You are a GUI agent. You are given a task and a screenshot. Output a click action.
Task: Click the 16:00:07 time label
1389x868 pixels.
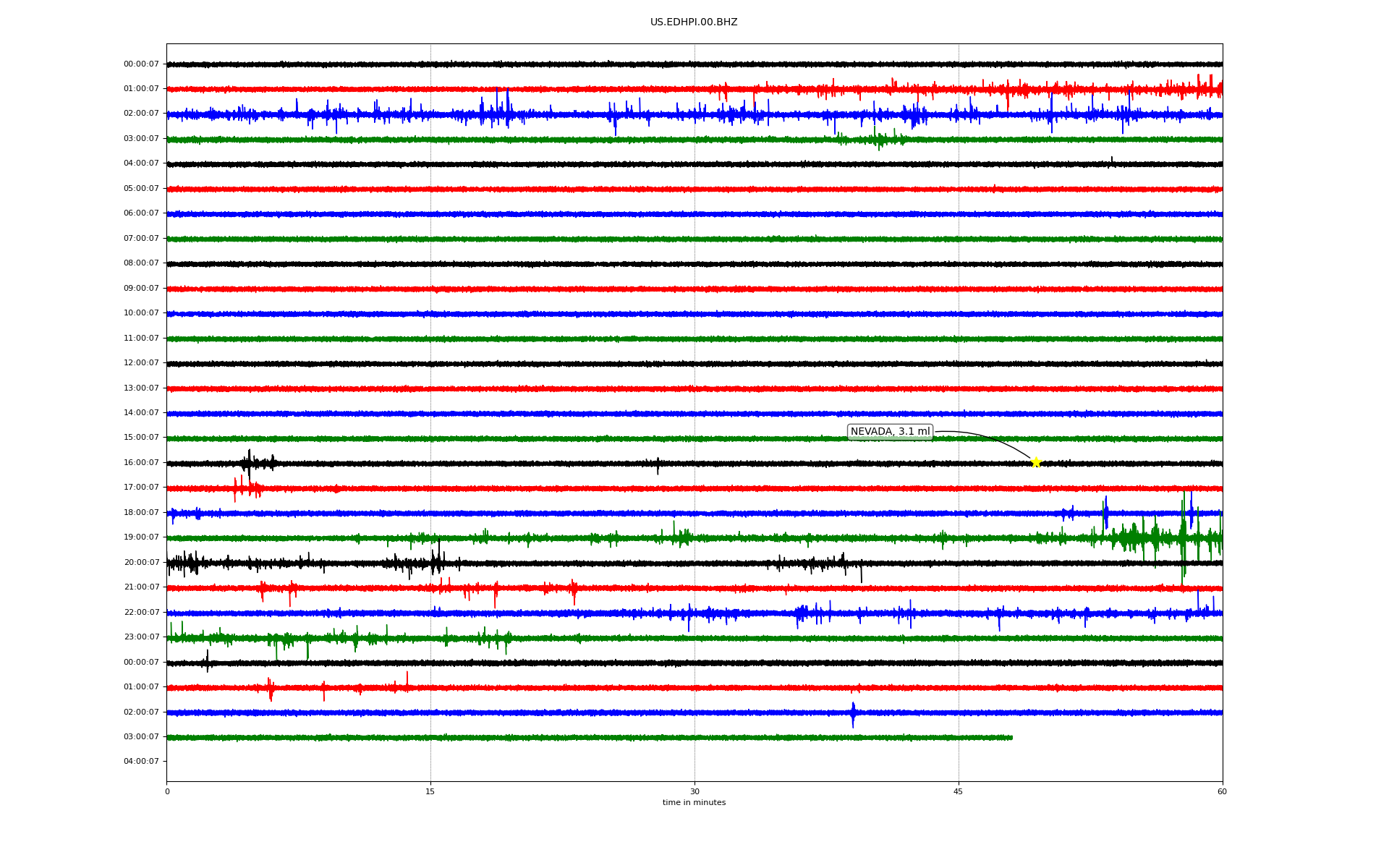(x=141, y=463)
